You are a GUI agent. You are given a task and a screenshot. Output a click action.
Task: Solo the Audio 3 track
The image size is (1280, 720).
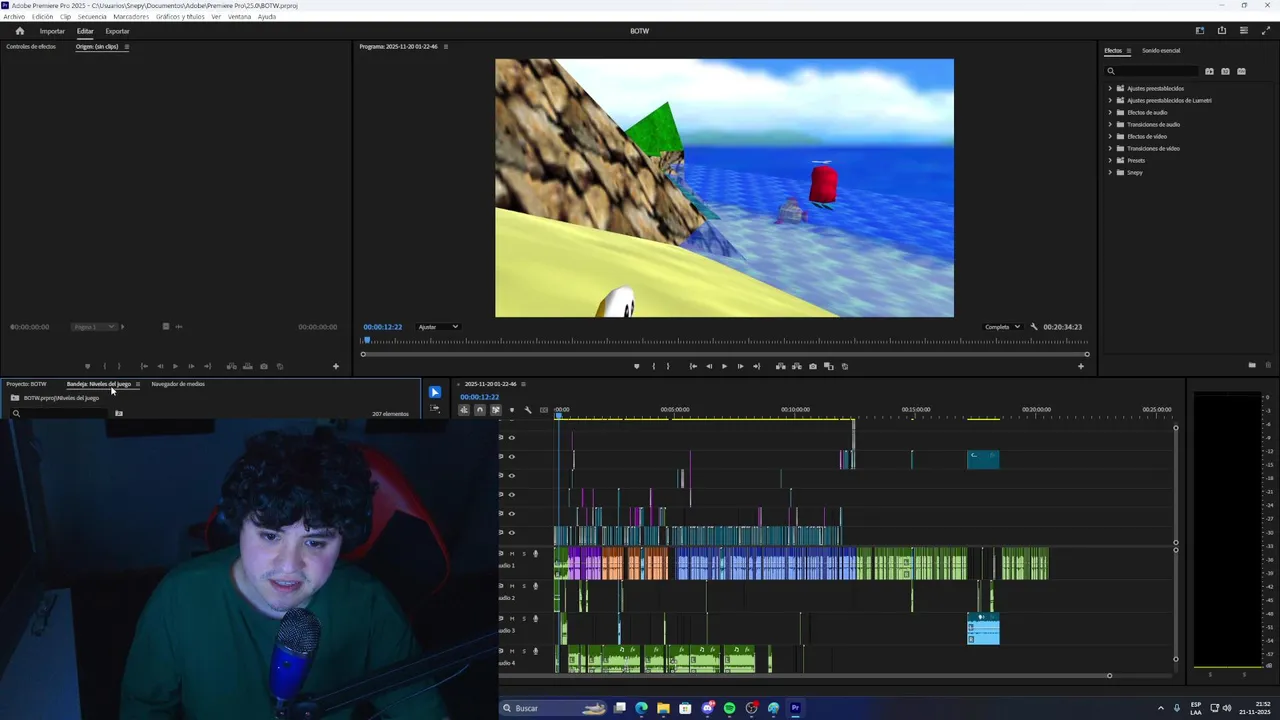coord(524,618)
